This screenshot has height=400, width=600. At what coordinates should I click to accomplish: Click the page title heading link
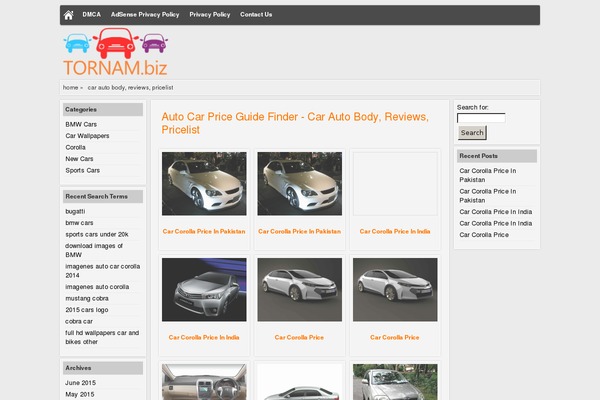(x=295, y=123)
